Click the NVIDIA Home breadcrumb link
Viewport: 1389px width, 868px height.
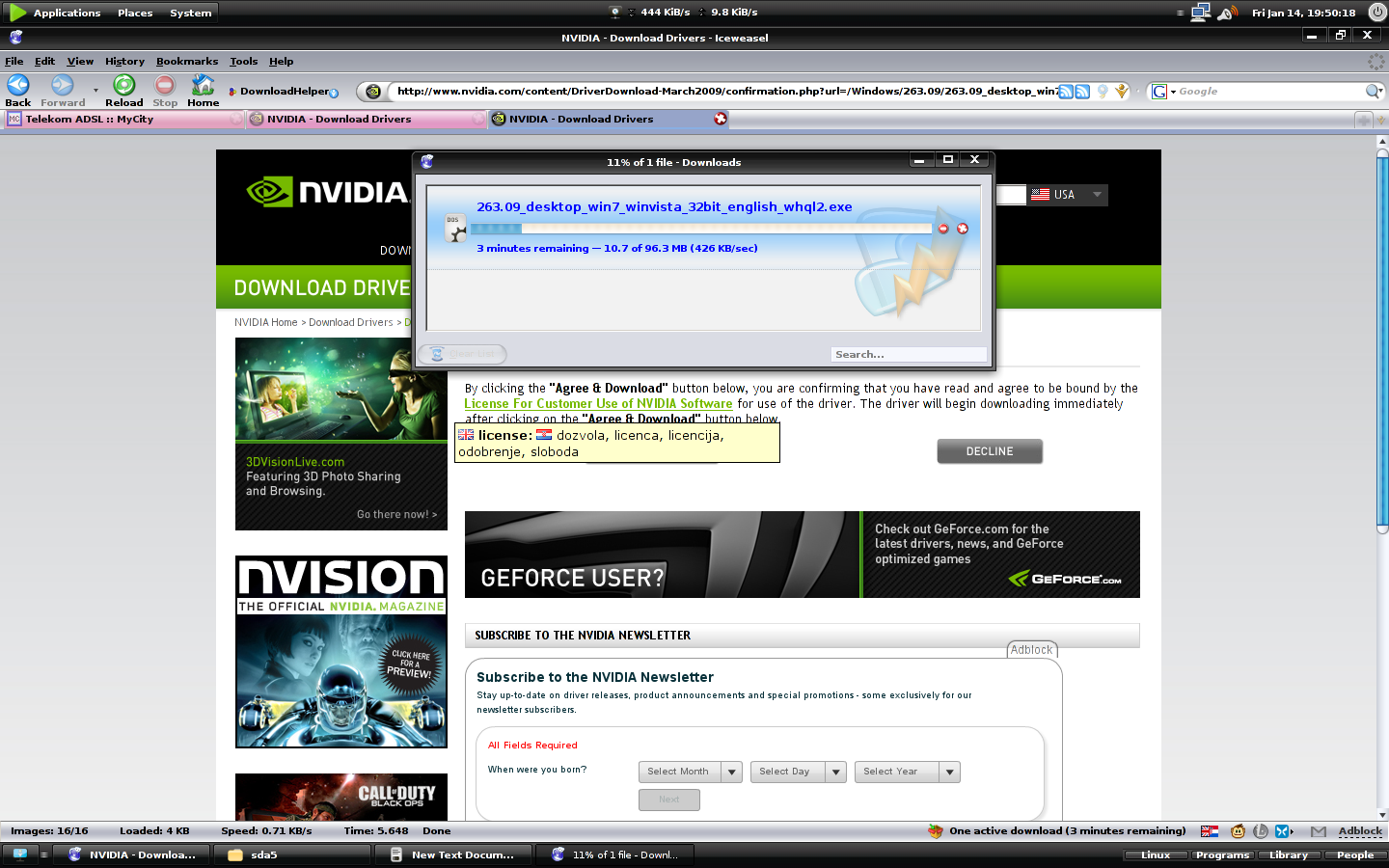[266, 322]
